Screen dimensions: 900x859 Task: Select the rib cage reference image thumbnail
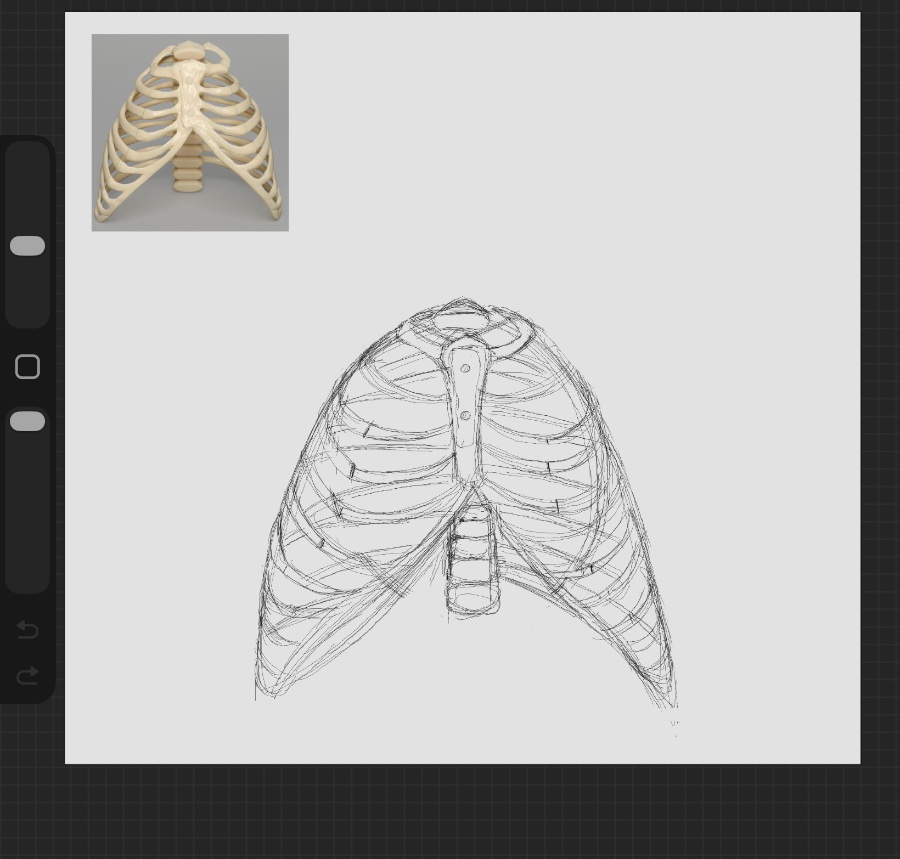[x=190, y=132]
